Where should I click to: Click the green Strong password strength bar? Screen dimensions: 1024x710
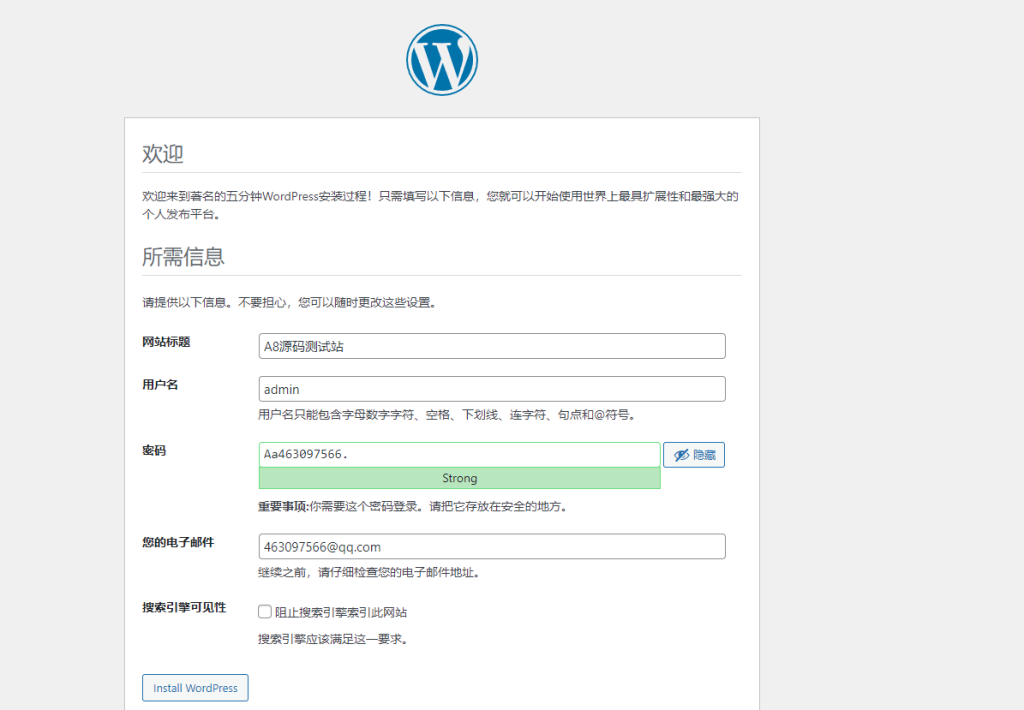click(459, 478)
